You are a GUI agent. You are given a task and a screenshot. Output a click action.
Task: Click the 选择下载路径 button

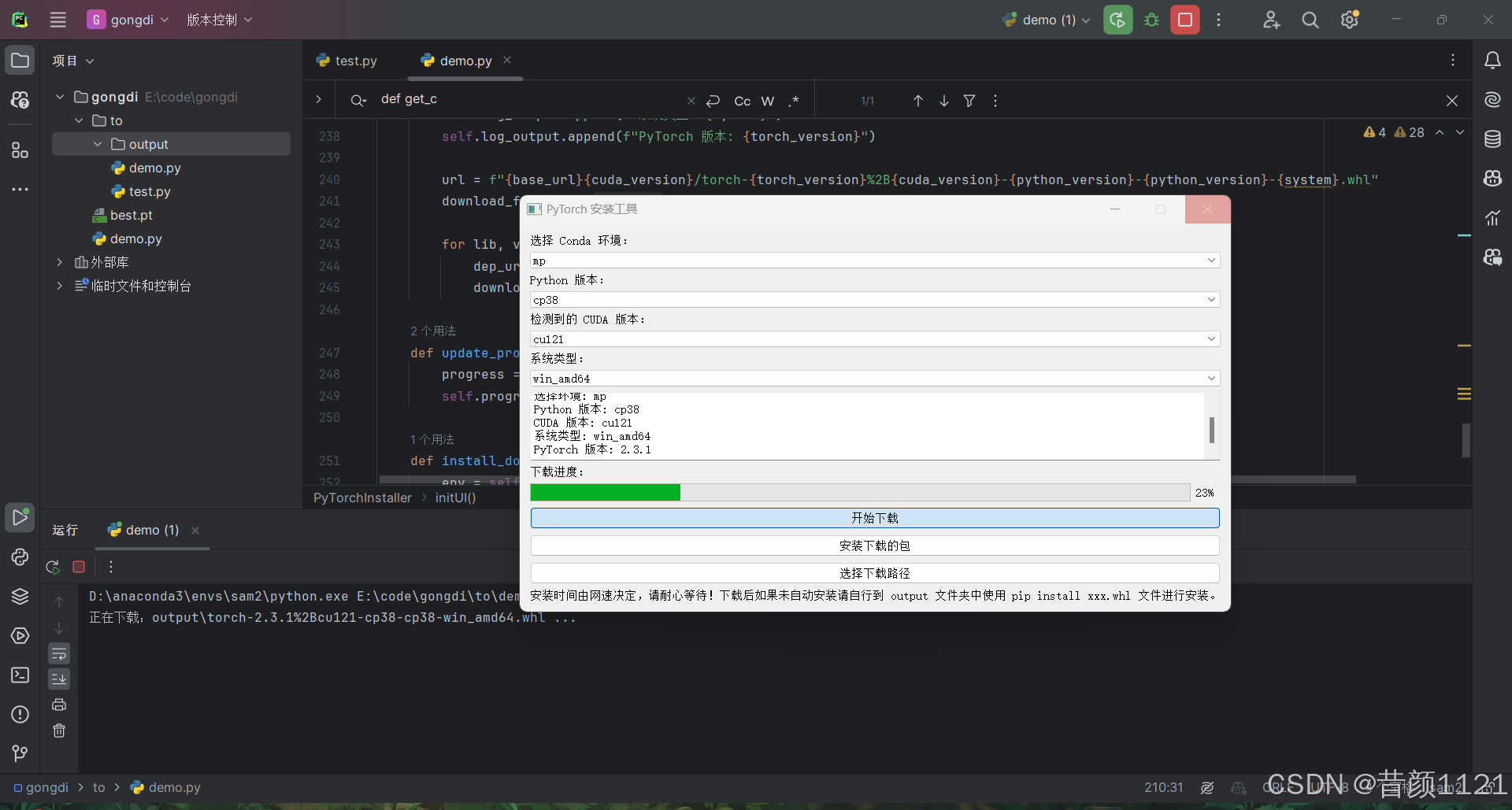(875, 573)
